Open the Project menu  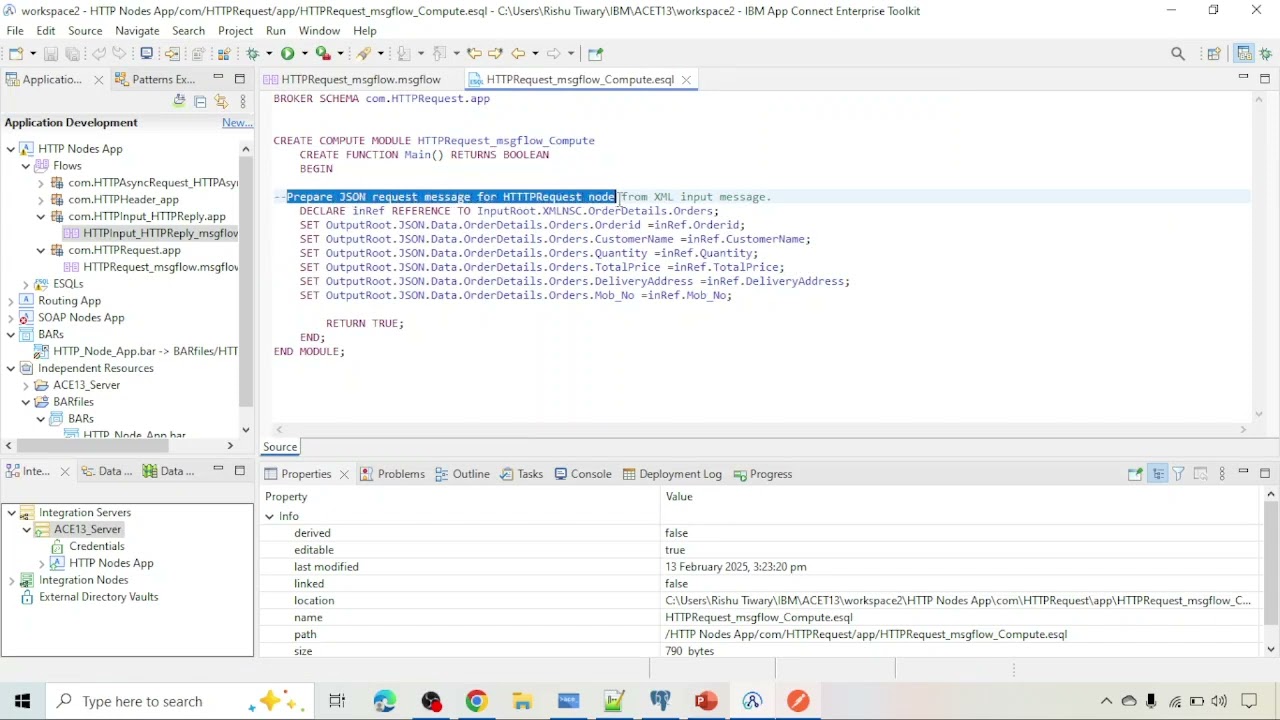click(x=235, y=31)
